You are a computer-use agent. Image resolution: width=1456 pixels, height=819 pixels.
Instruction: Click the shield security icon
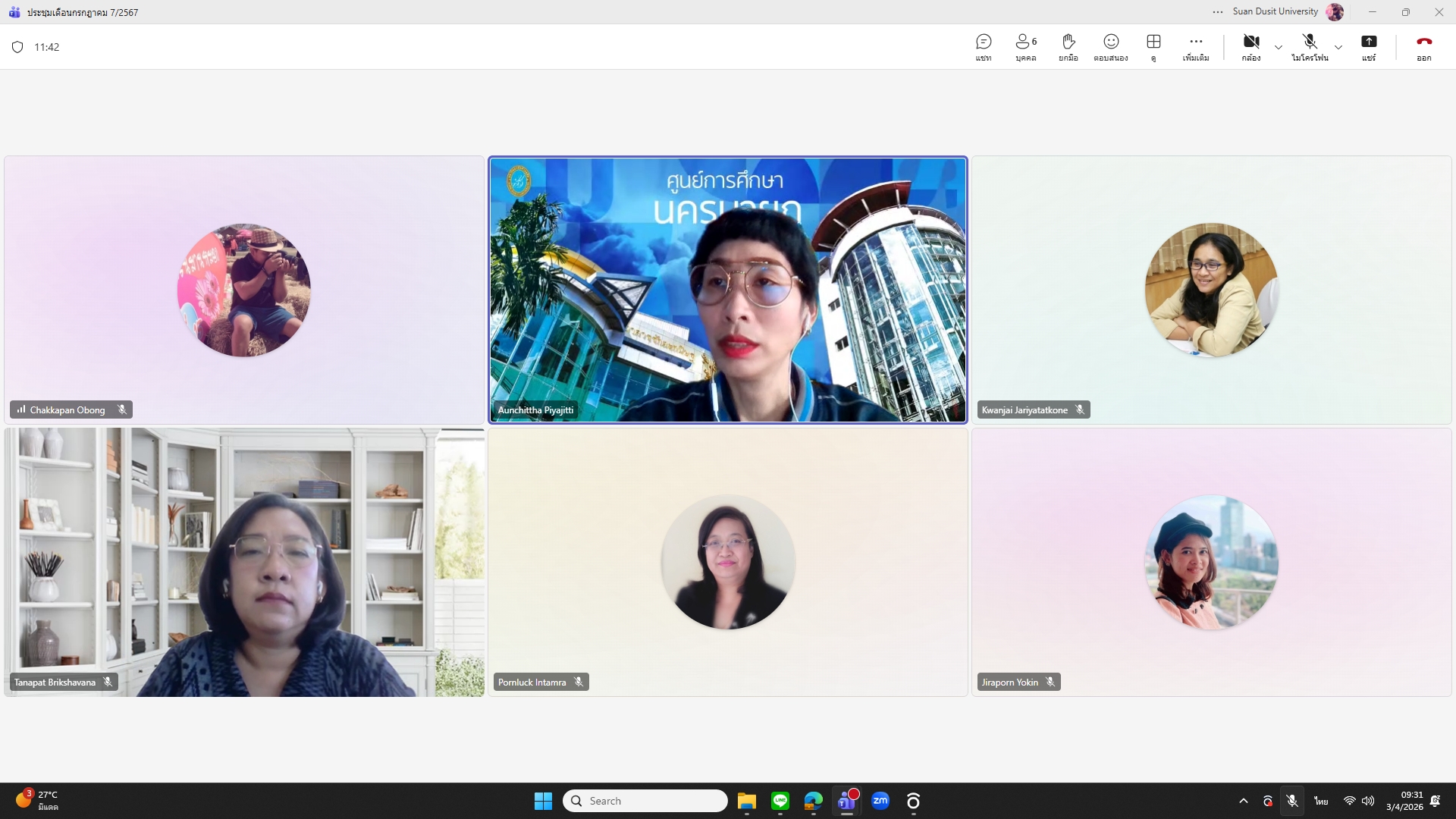click(17, 47)
